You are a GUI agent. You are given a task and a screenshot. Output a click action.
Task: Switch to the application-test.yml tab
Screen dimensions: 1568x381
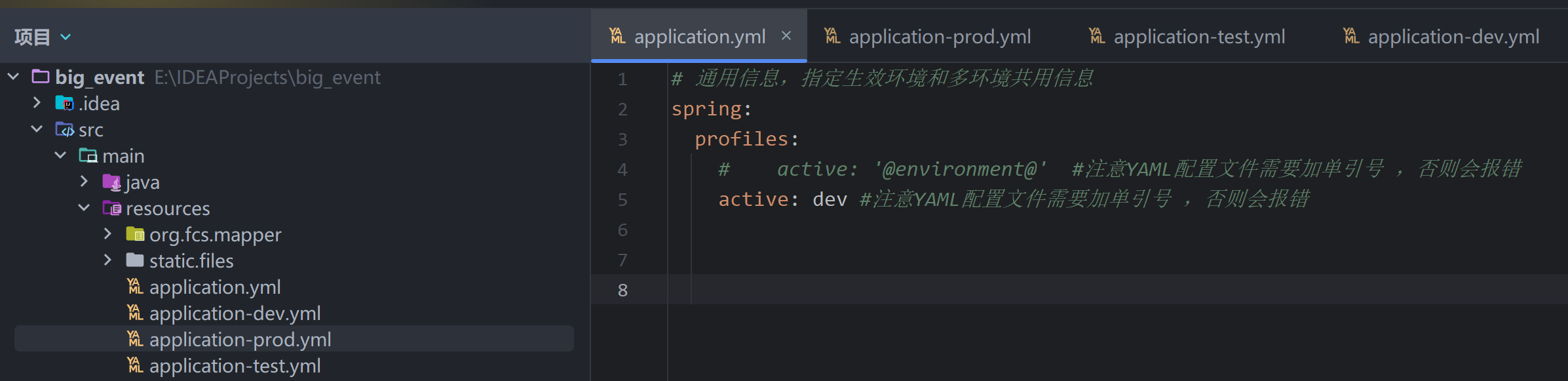(x=1198, y=37)
